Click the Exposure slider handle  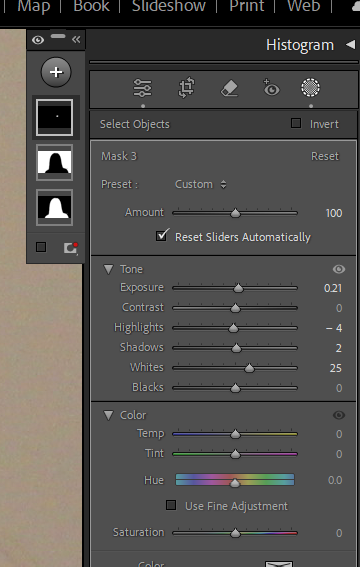pyautogui.click(x=238, y=288)
